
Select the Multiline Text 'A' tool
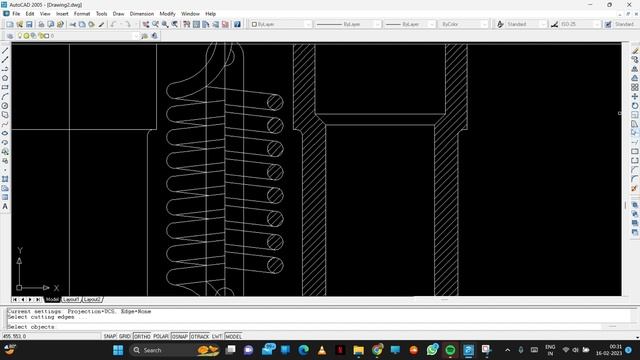tap(5, 207)
